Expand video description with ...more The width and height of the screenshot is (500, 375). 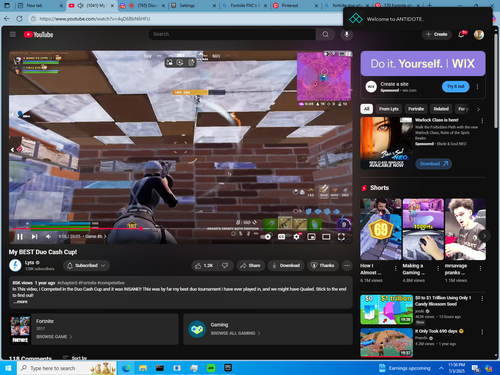21,302
